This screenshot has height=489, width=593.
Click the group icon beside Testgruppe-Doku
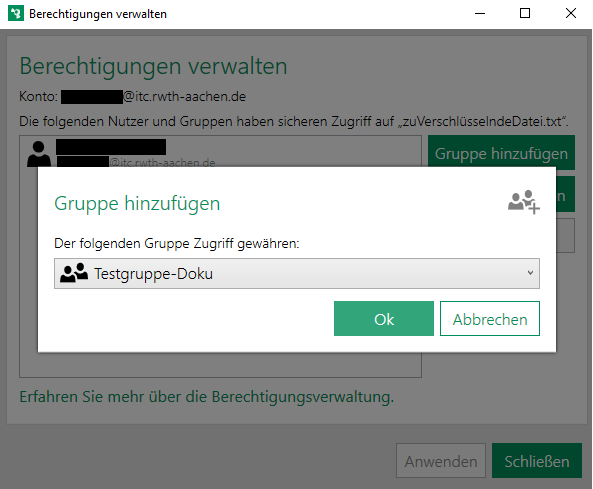click(x=74, y=273)
